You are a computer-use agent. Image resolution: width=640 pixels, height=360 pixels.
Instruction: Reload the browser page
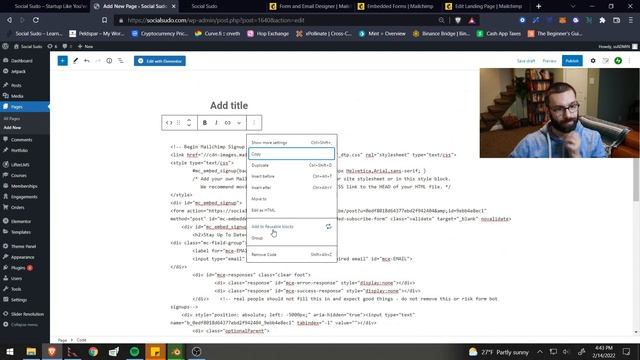36,20
